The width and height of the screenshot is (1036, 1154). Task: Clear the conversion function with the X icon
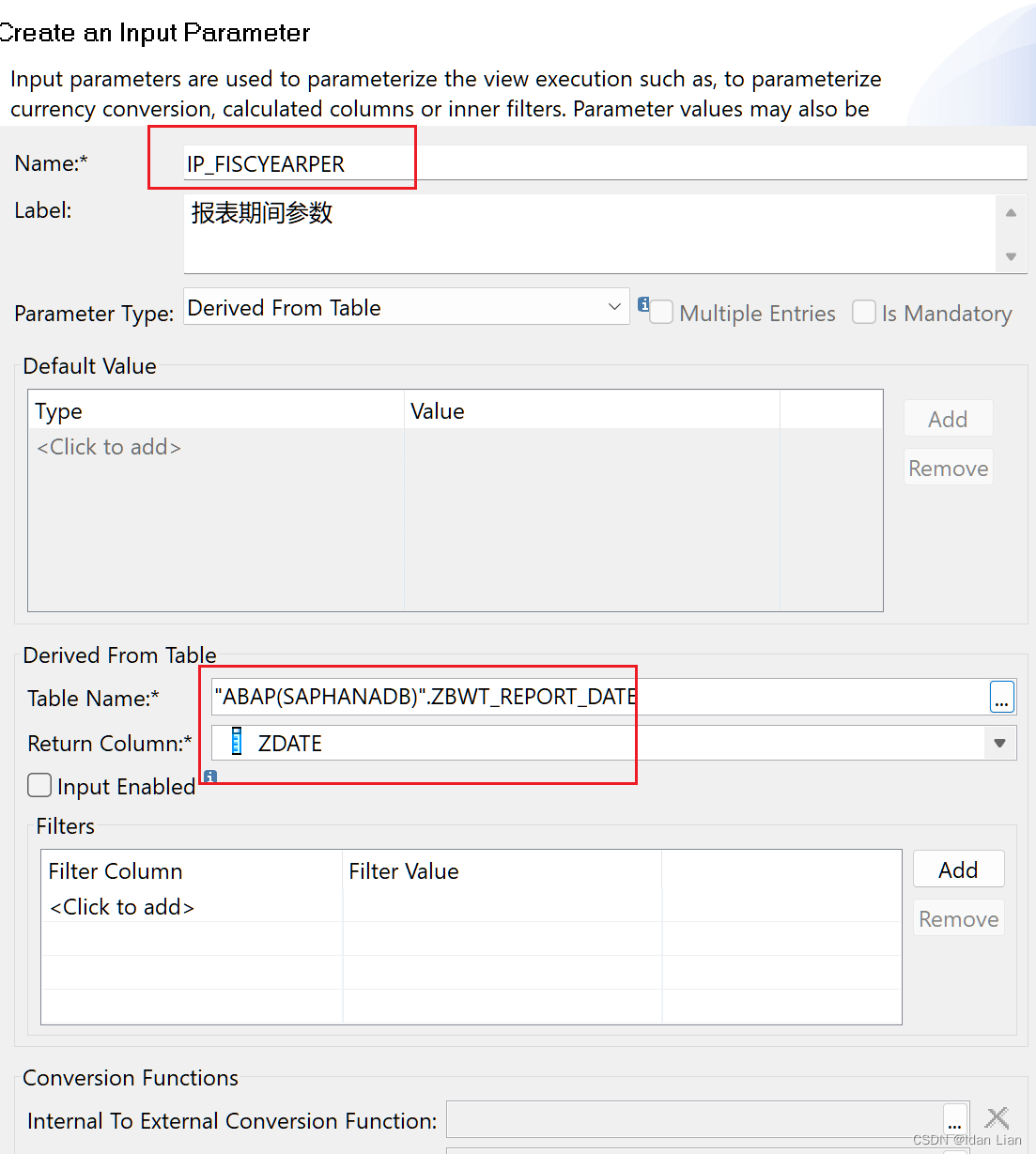coord(997,1118)
